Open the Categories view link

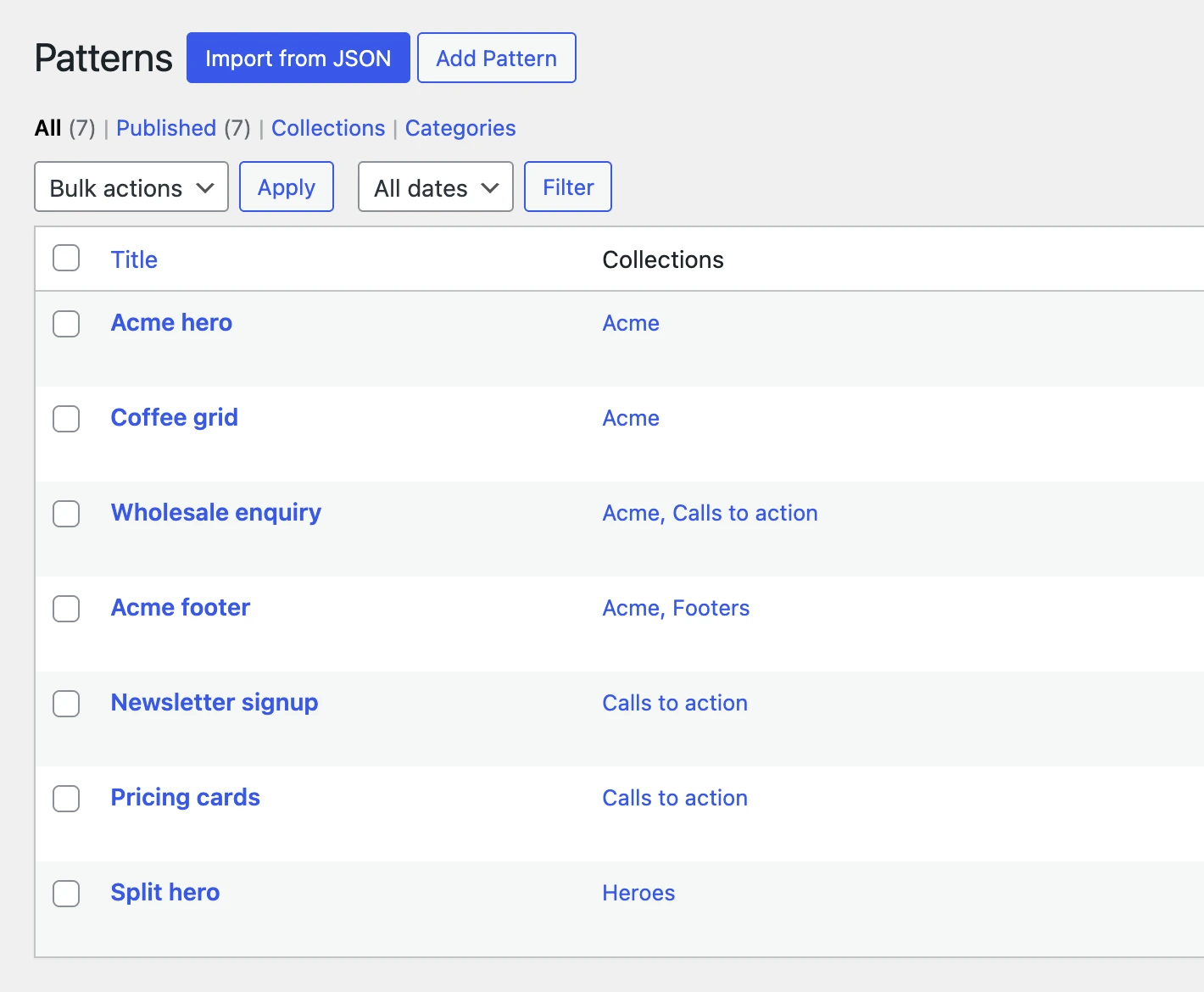[460, 128]
